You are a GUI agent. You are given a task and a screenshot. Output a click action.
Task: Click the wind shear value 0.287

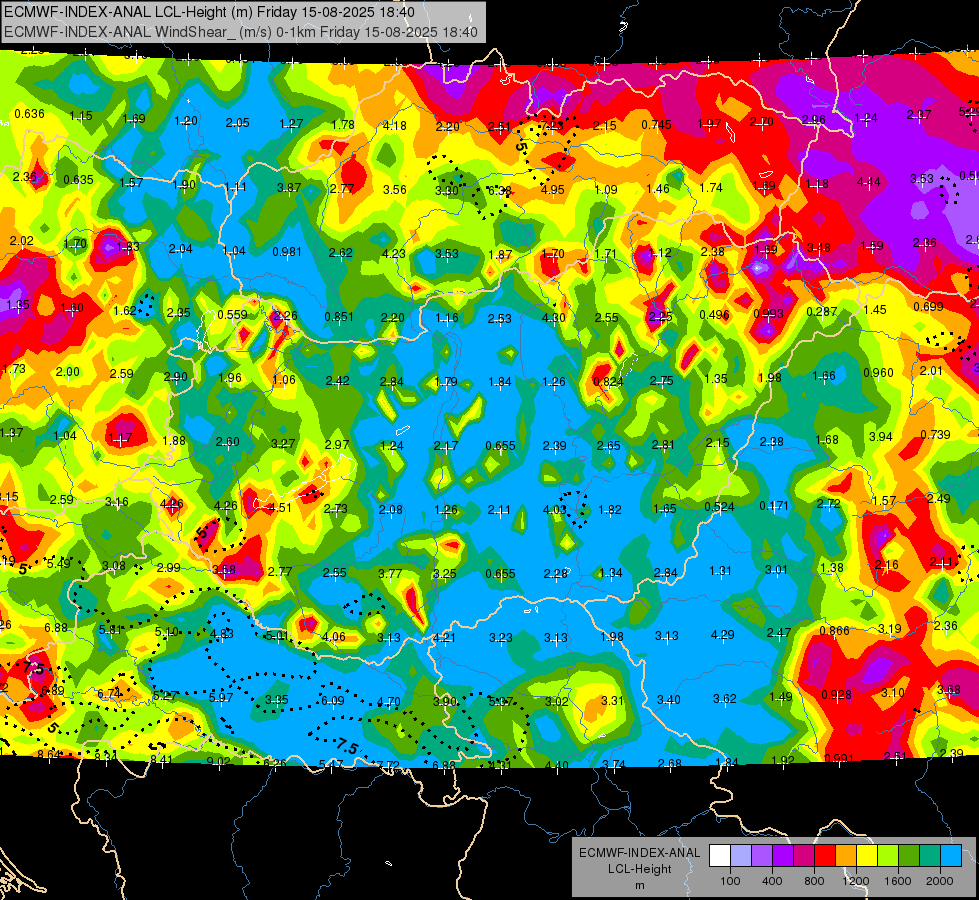pos(822,311)
